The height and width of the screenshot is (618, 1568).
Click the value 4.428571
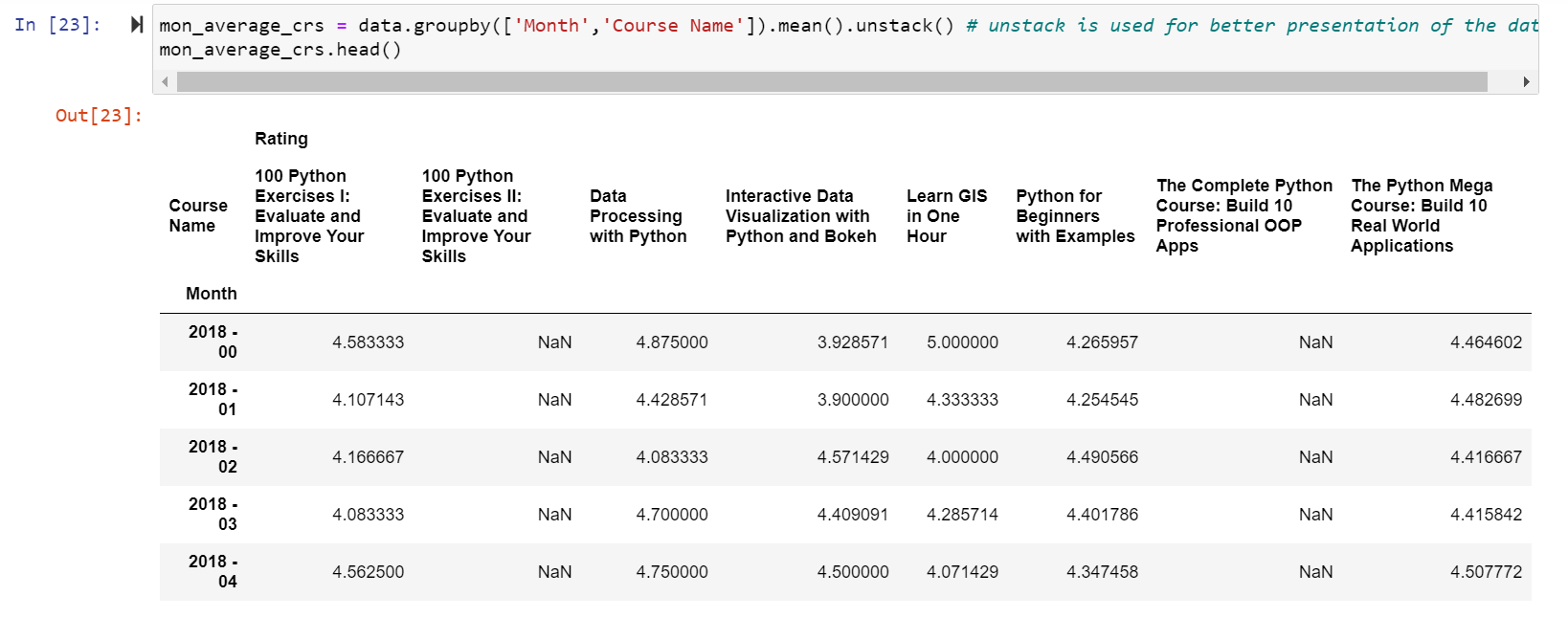coord(672,400)
